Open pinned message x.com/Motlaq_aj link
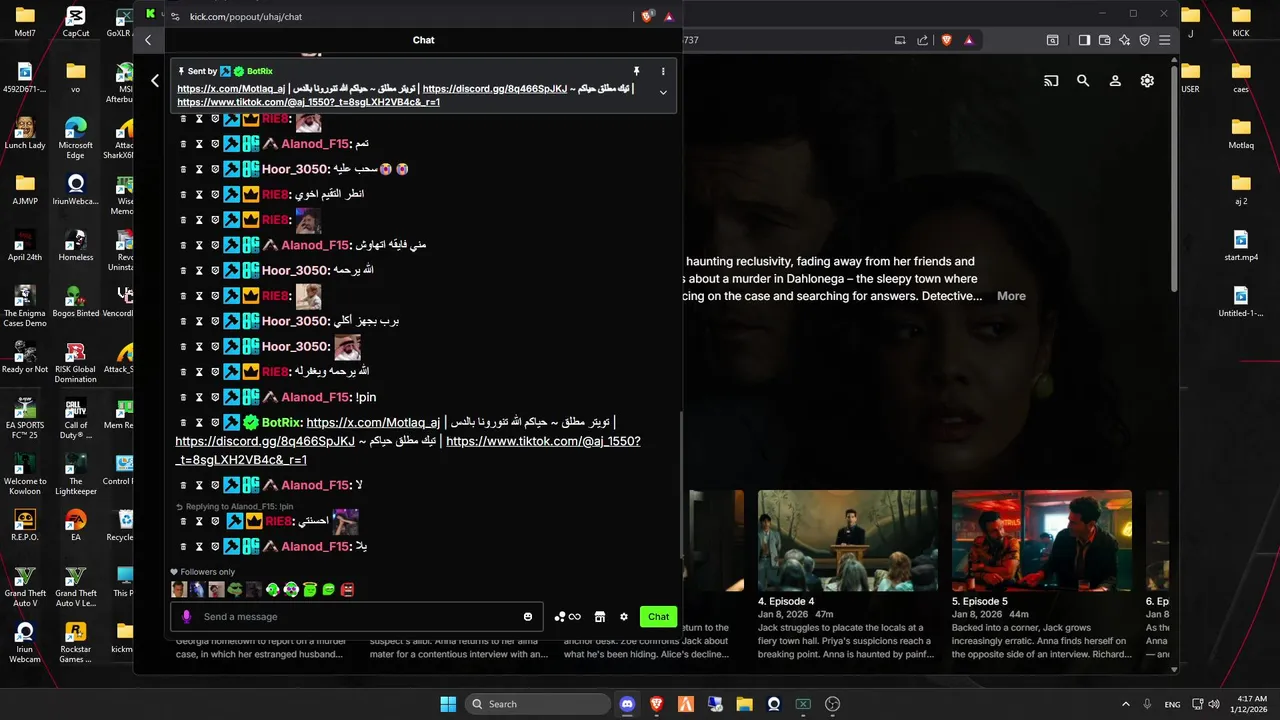Screen dimensions: 1280x720 tap(231, 88)
